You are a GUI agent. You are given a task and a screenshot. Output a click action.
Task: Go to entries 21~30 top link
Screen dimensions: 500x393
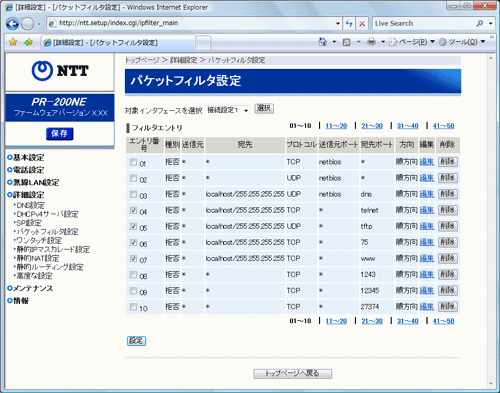[x=372, y=126]
